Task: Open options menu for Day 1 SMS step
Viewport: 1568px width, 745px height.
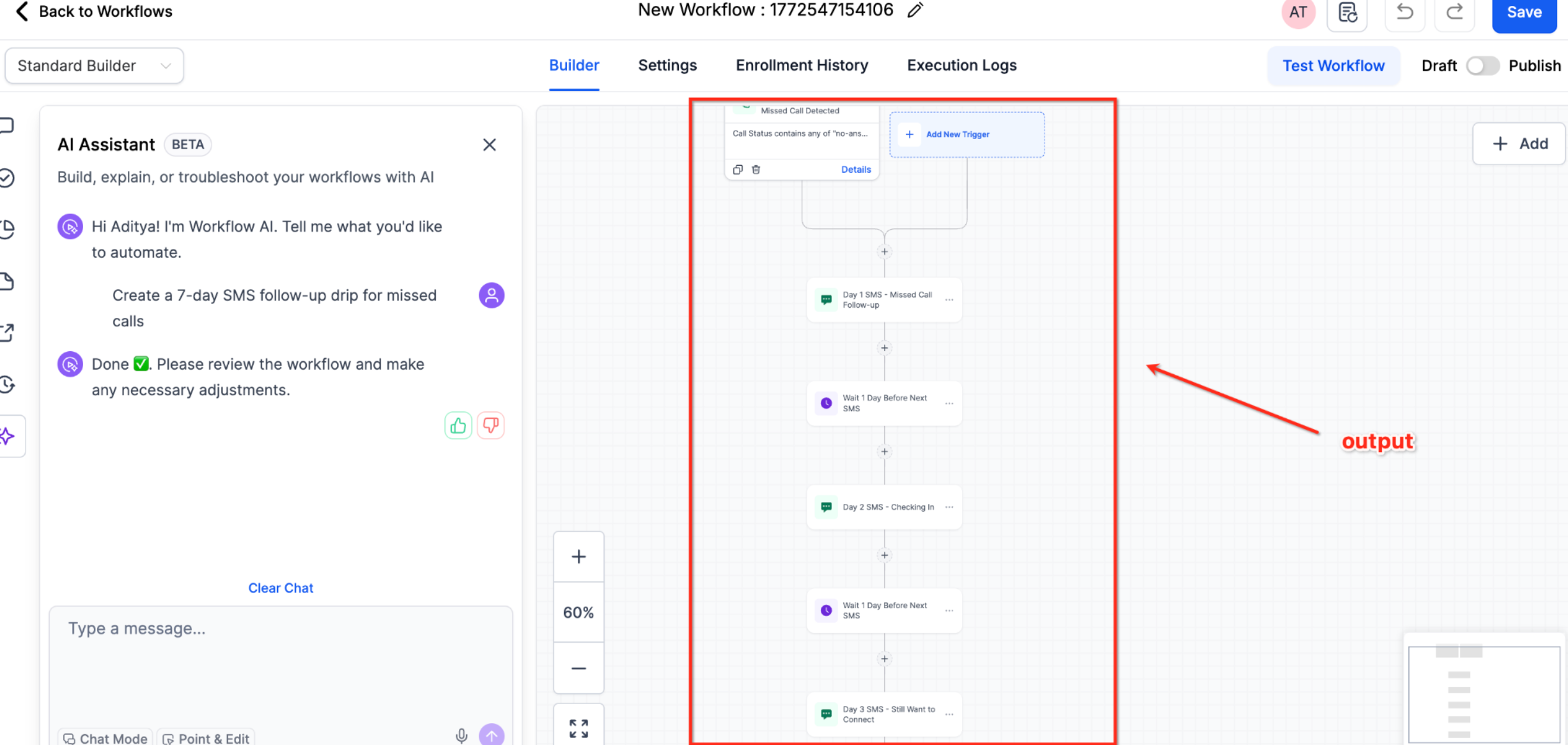Action: pyautogui.click(x=949, y=300)
